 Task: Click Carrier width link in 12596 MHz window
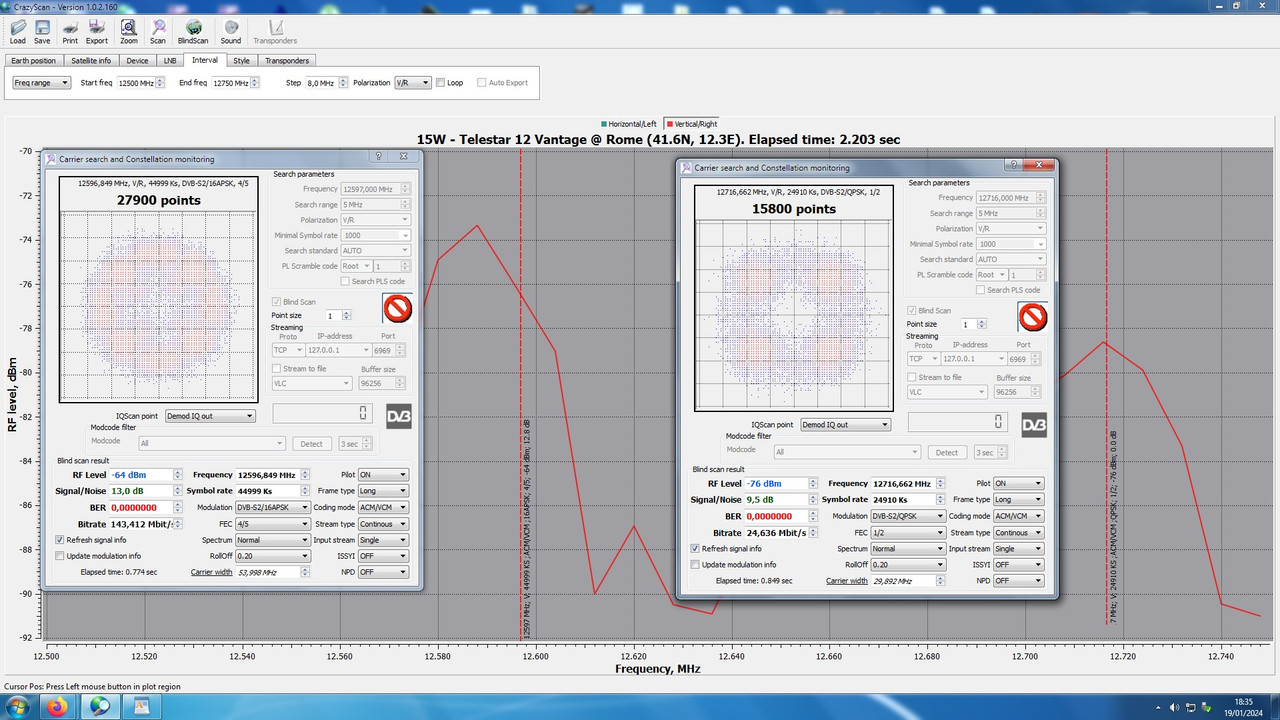tap(211, 572)
